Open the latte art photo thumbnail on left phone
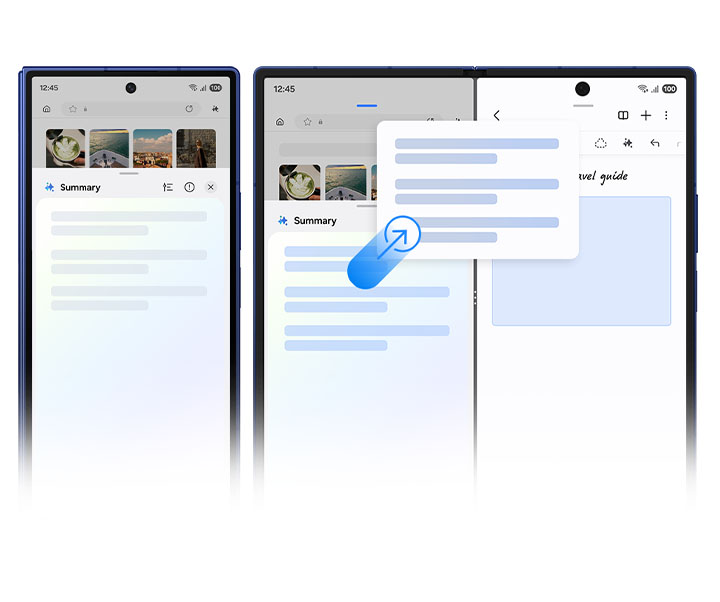720x602 pixels. click(65, 148)
